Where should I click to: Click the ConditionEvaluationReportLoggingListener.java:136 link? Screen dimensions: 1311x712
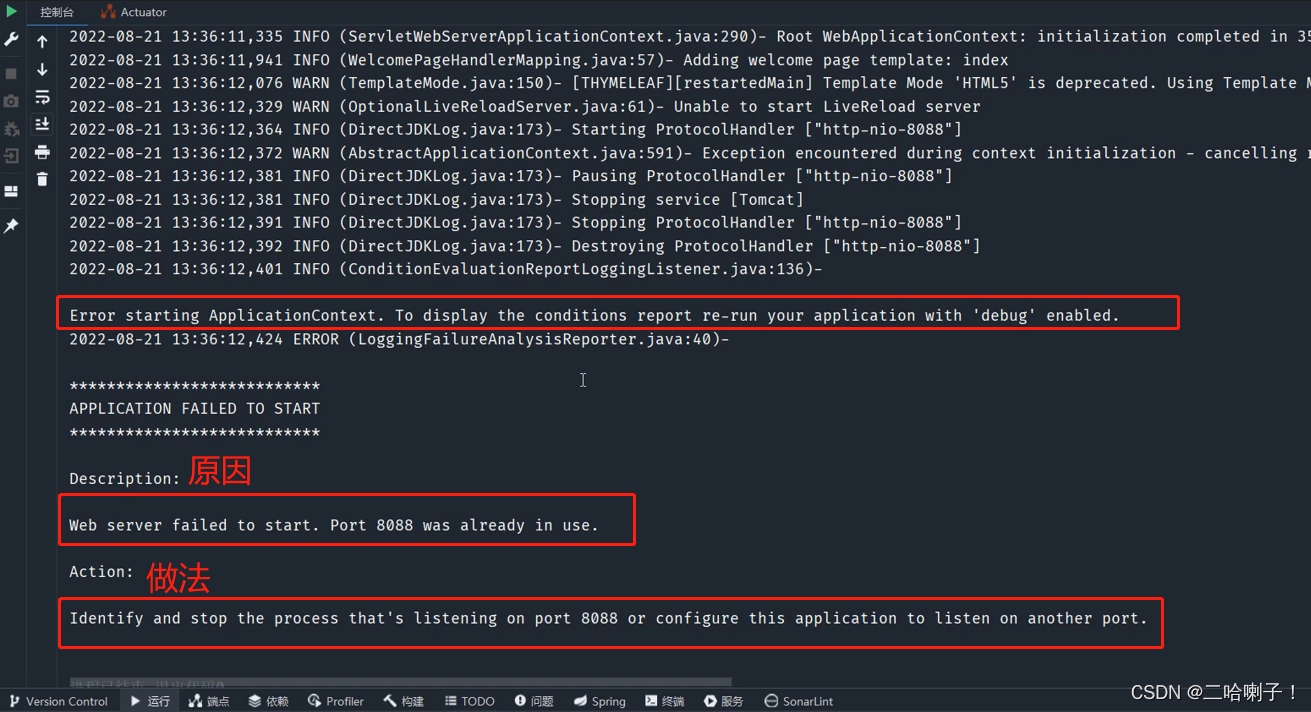click(582, 269)
